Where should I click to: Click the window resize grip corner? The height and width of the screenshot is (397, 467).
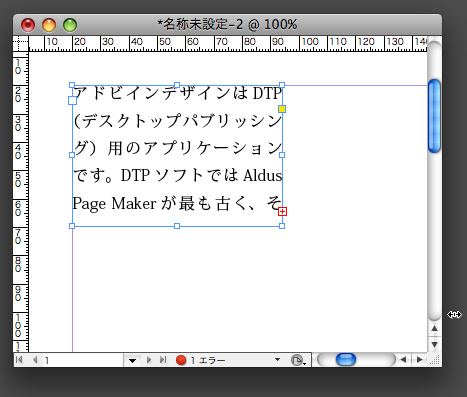tap(435, 360)
